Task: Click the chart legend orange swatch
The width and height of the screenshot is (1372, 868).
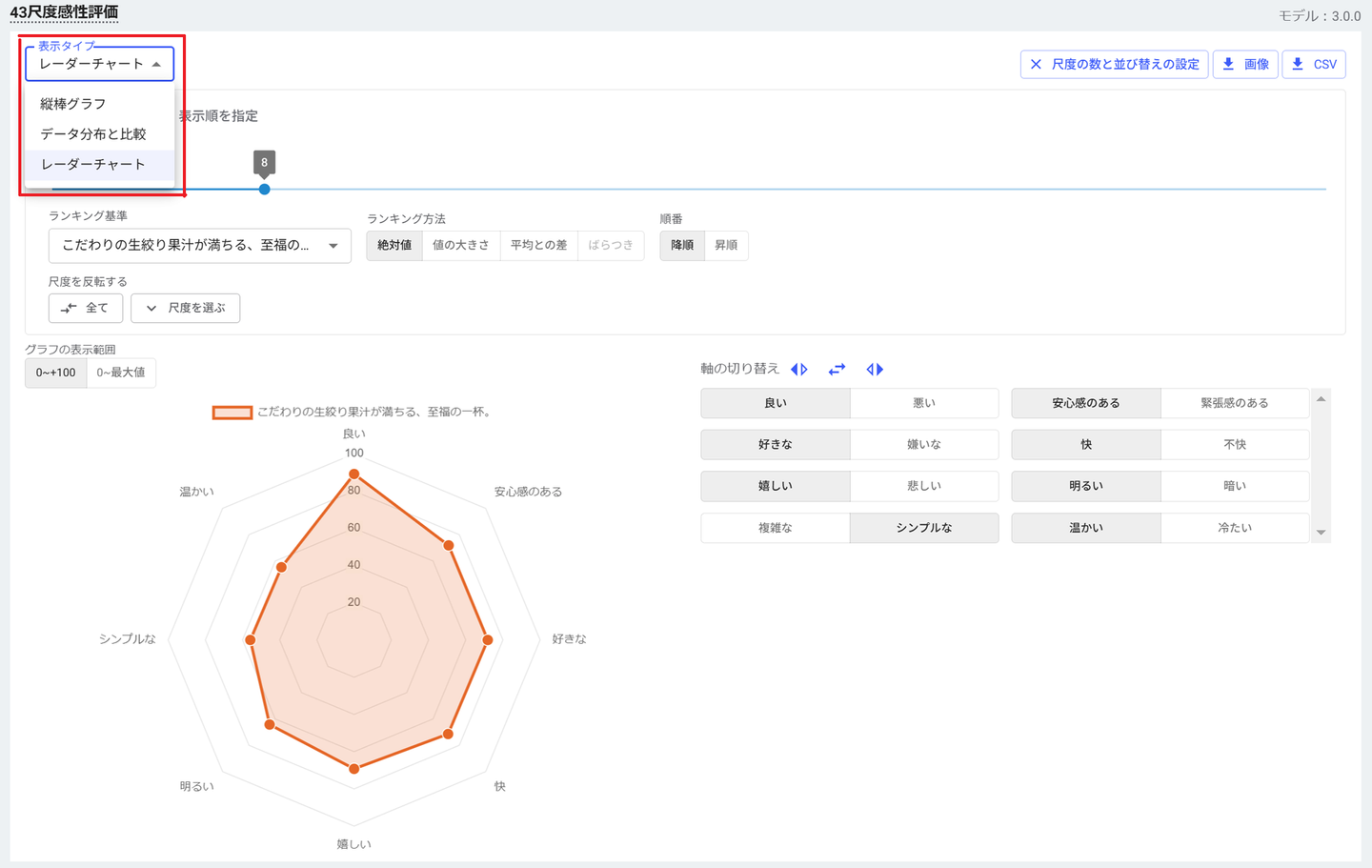Action: coord(232,413)
